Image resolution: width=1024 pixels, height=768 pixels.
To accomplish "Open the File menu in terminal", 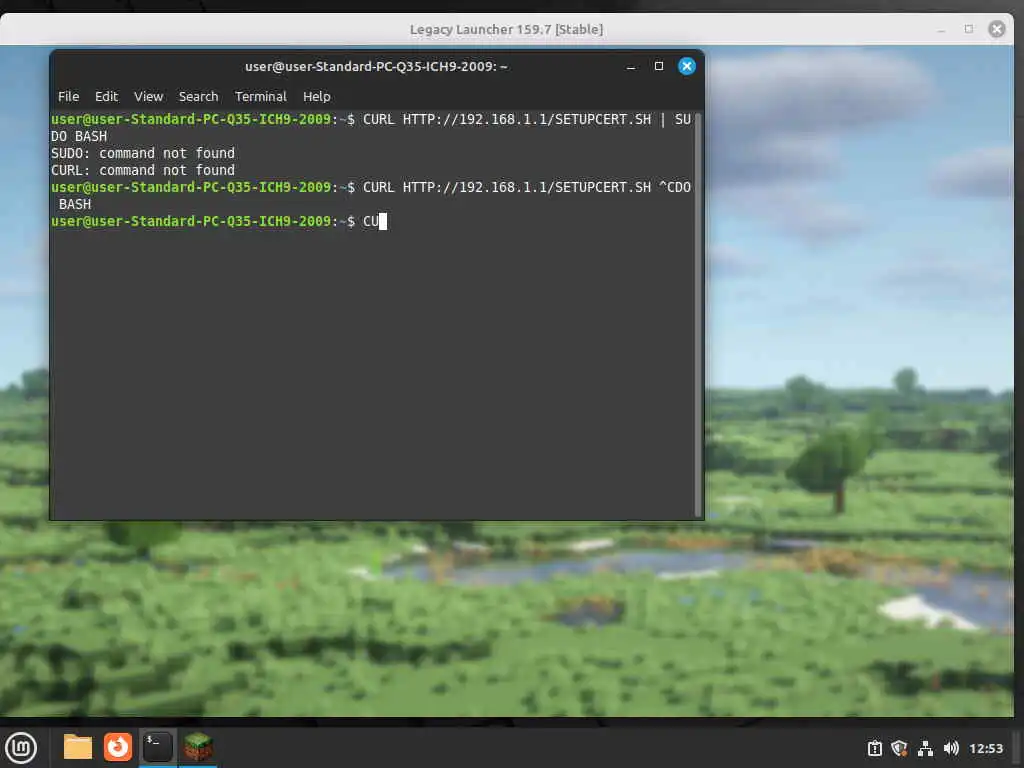I will (69, 97).
